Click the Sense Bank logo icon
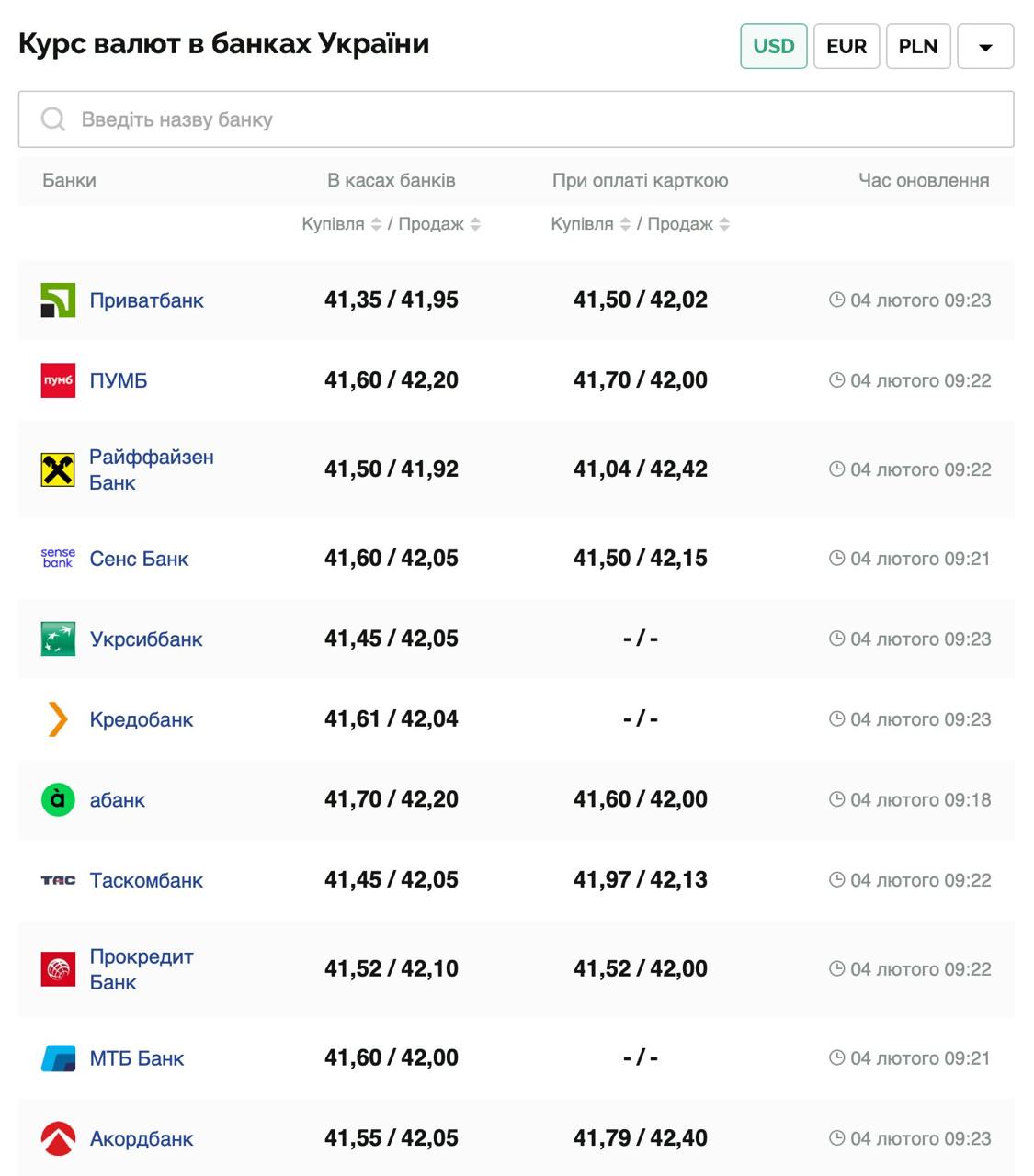Image resolution: width=1034 pixels, height=1176 pixels. click(x=58, y=559)
